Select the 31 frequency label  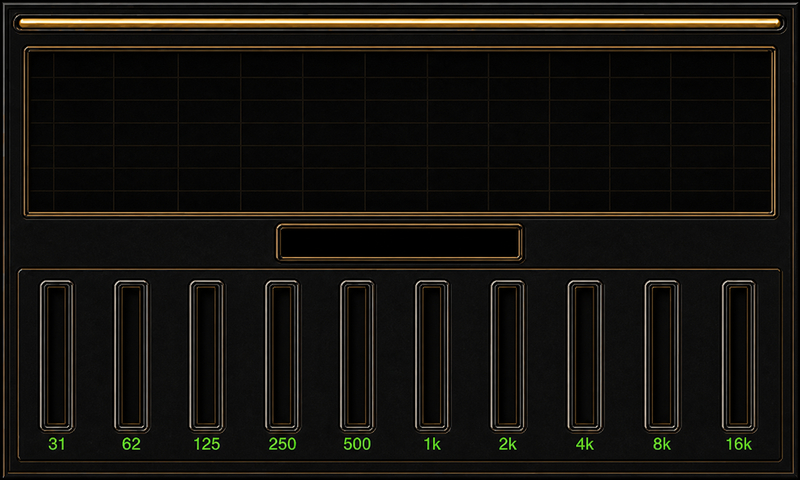[x=57, y=444]
